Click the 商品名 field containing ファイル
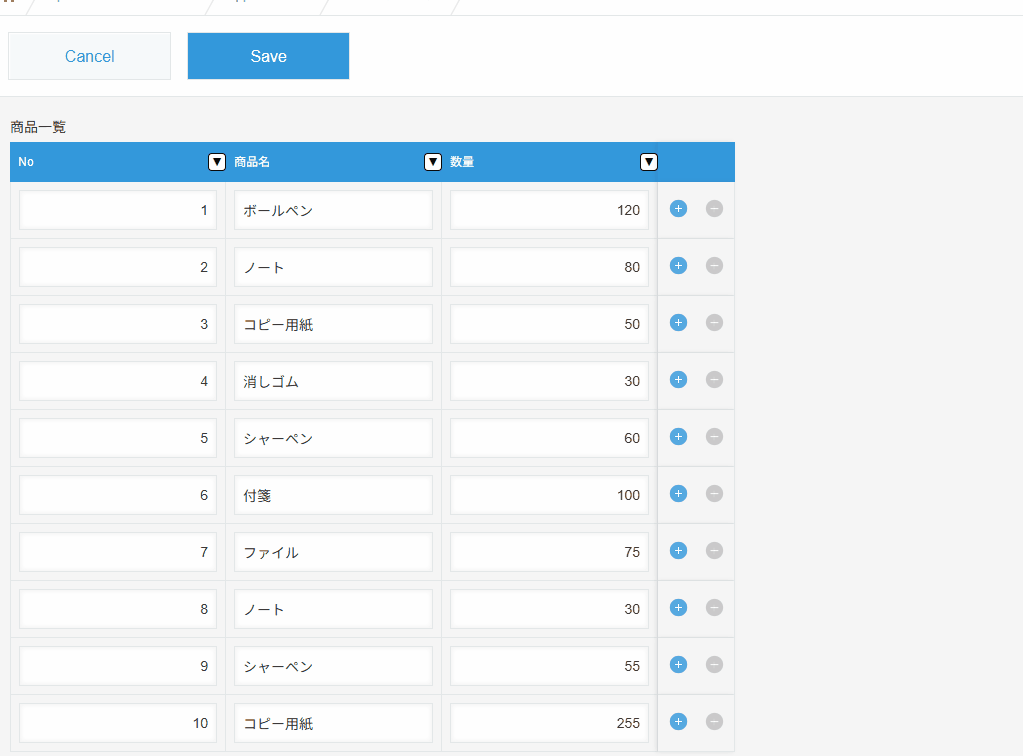 pos(333,552)
